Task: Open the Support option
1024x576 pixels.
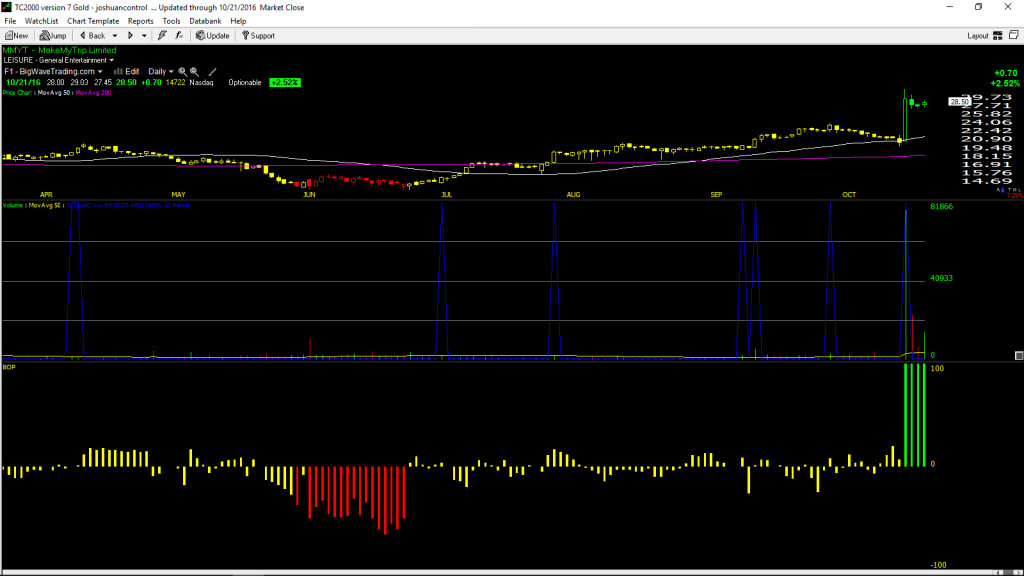Action: coord(258,36)
